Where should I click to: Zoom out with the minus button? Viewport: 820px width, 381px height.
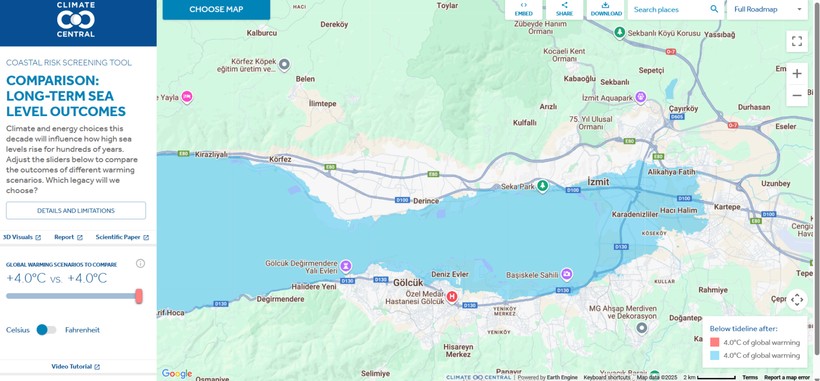796,95
